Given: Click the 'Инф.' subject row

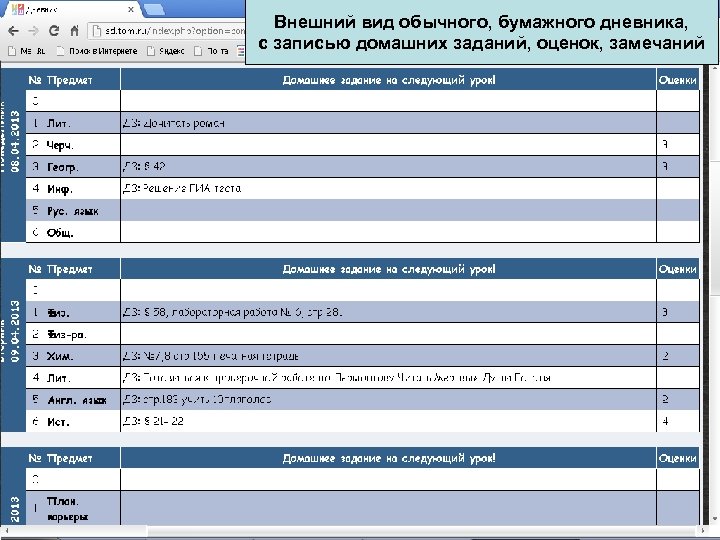Looking at the screenshot, I should 60,189.
